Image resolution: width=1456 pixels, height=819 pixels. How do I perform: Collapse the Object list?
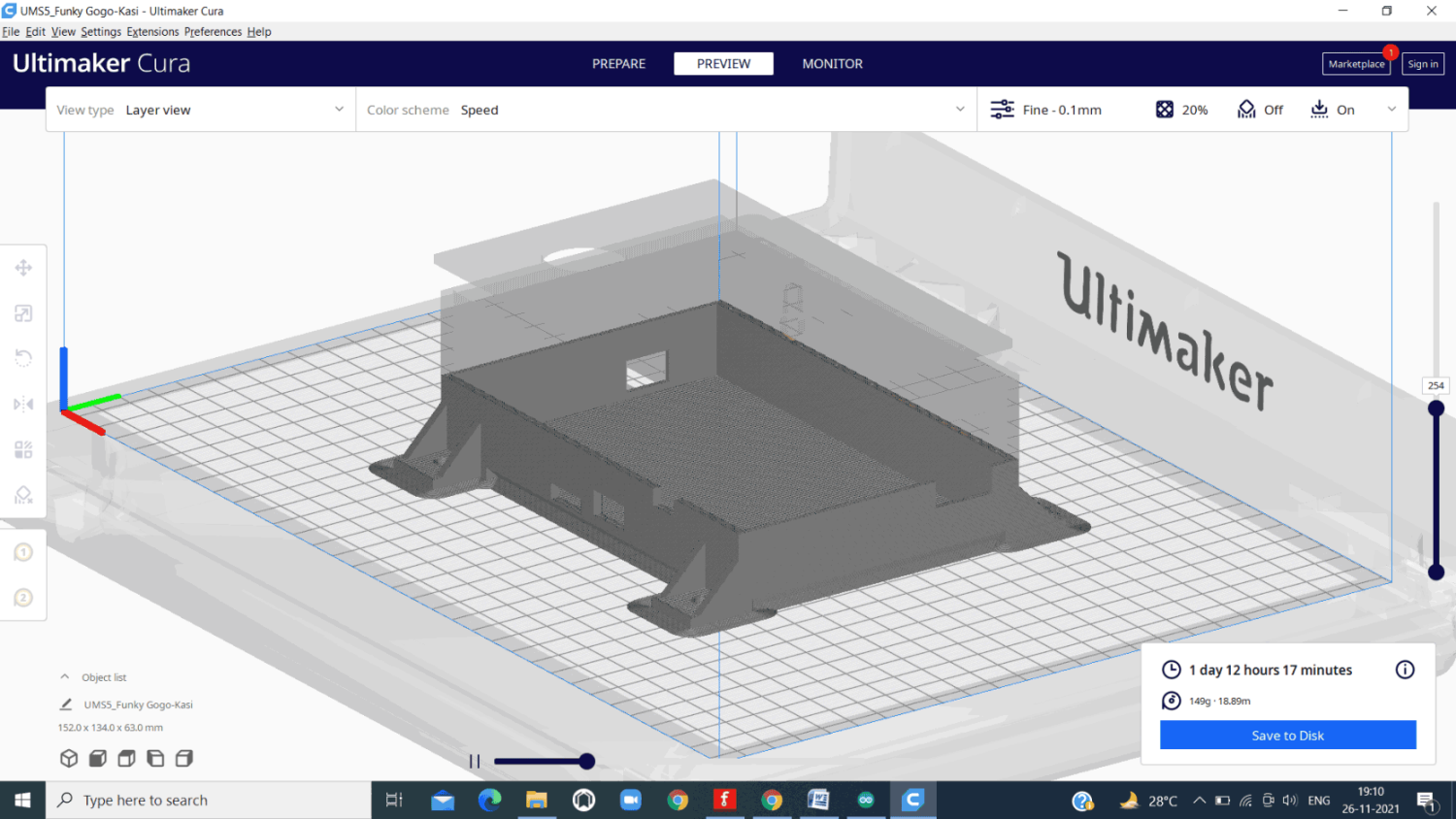tap(65, 676)
